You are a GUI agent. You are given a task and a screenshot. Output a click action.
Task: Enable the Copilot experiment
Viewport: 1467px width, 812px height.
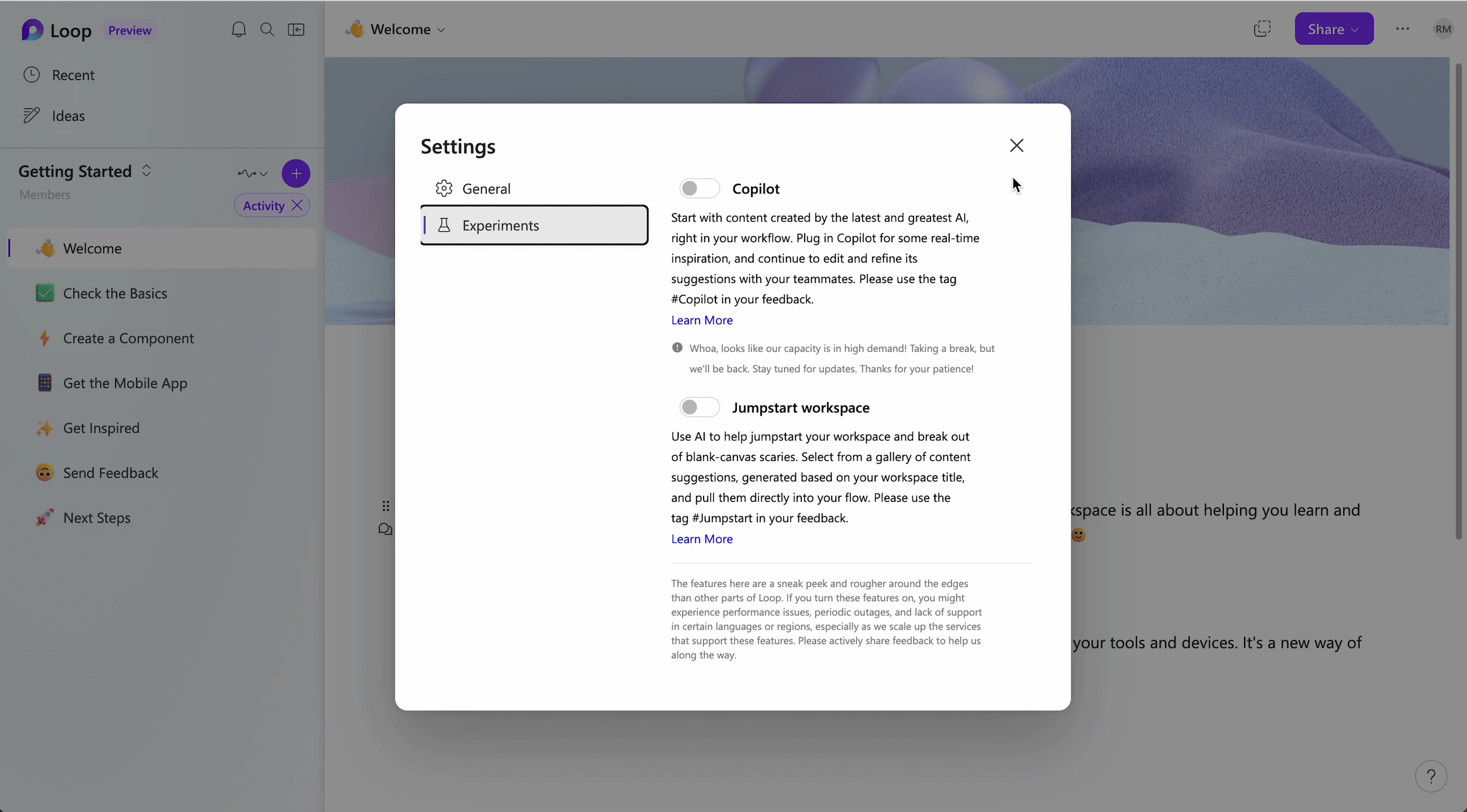[x=699, y=188]
